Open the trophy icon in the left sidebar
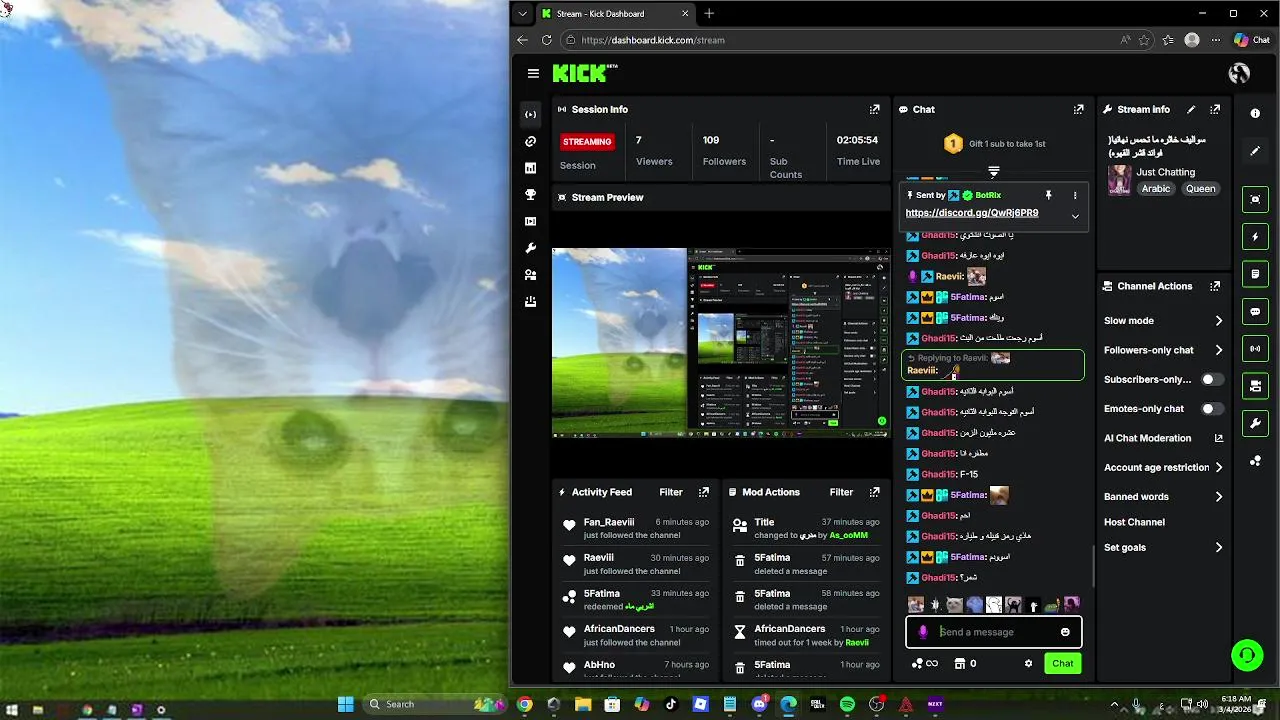Viewport: 1280px width, 720px height. pos(530,194)
